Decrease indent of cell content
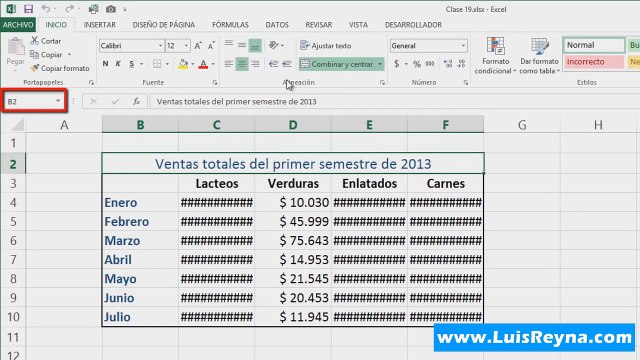The height and width of the screenshot is (360, 640). coord(273,64)
